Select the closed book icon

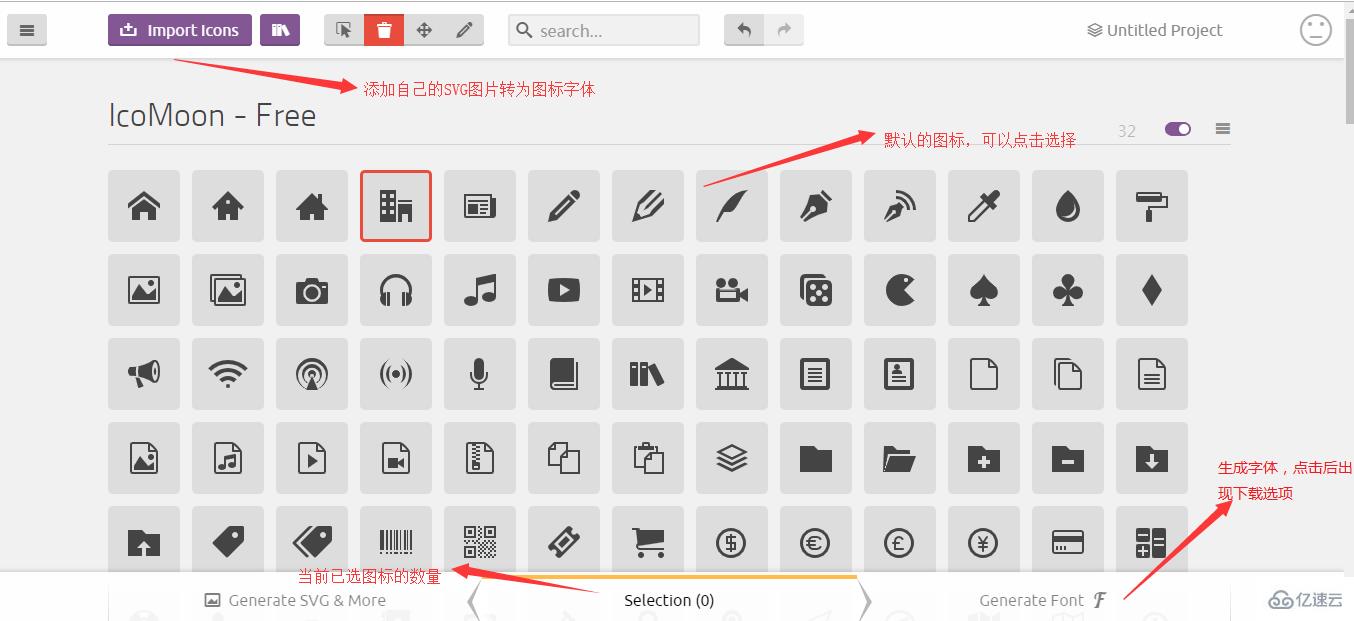click(x=564, y=374)
